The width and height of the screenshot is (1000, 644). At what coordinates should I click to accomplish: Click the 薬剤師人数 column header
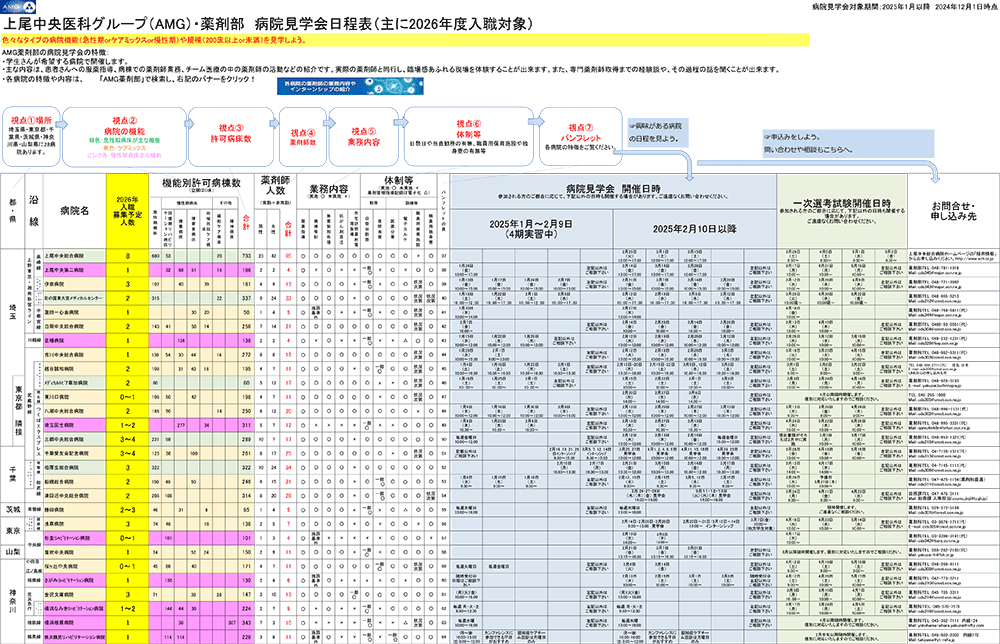click(x=276, y=189)
